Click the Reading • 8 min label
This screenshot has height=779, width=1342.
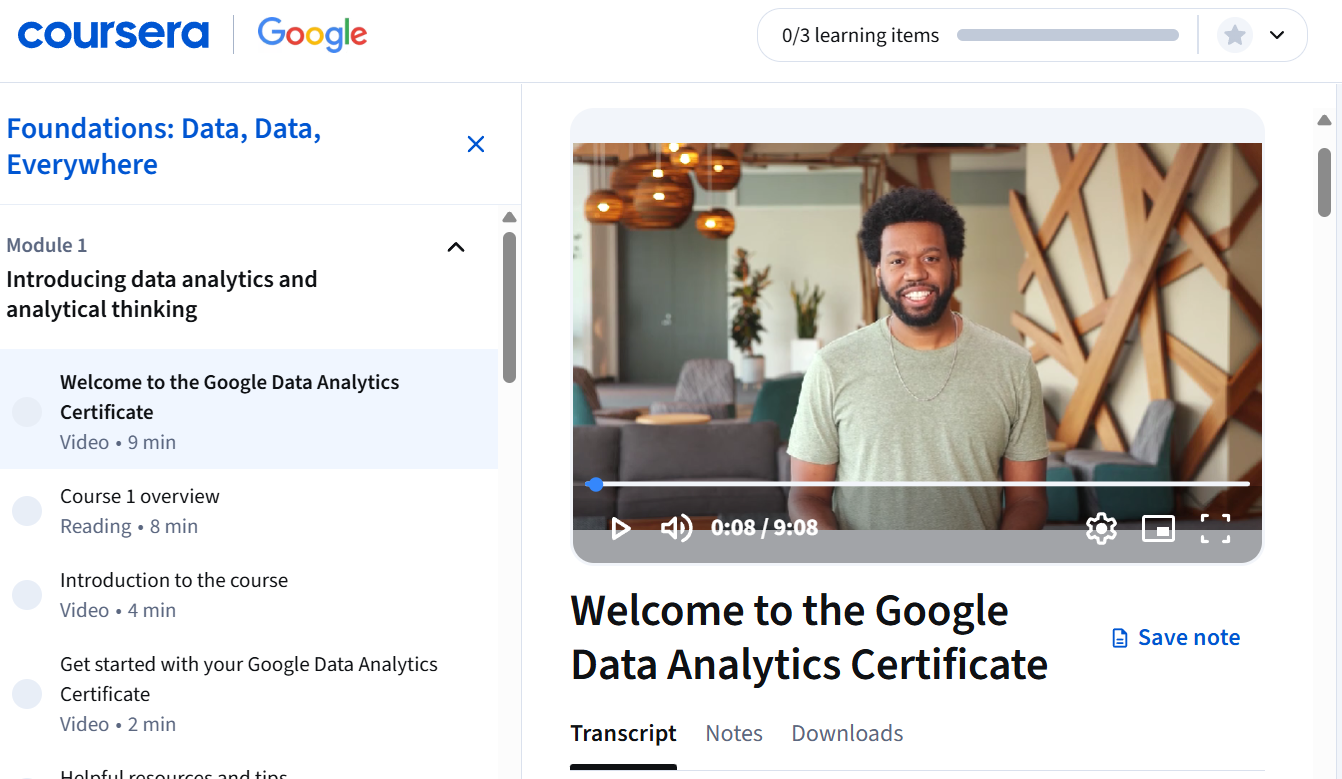[x=129, y=526]
